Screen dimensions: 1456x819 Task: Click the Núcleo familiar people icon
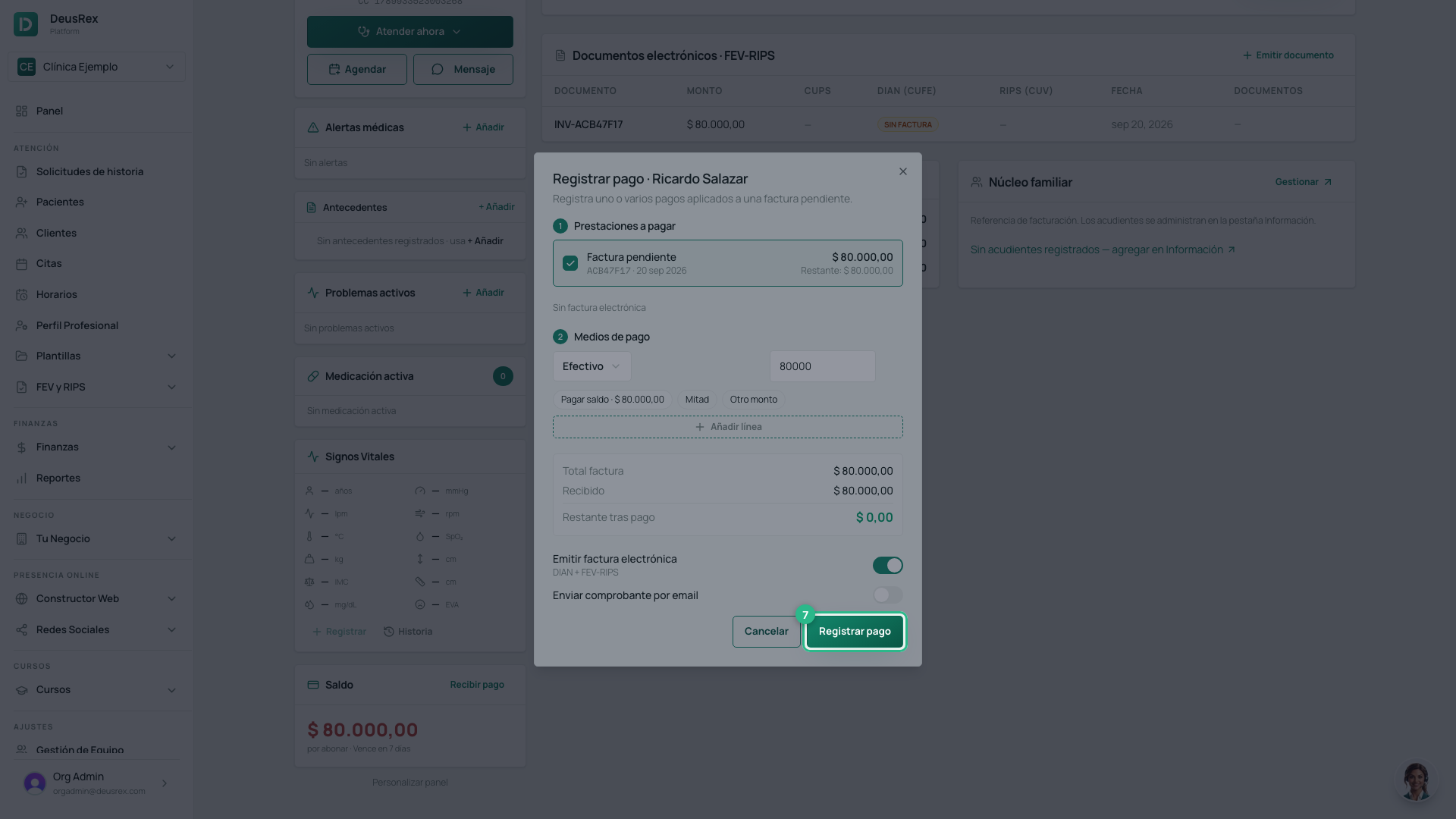pos(977,182)
